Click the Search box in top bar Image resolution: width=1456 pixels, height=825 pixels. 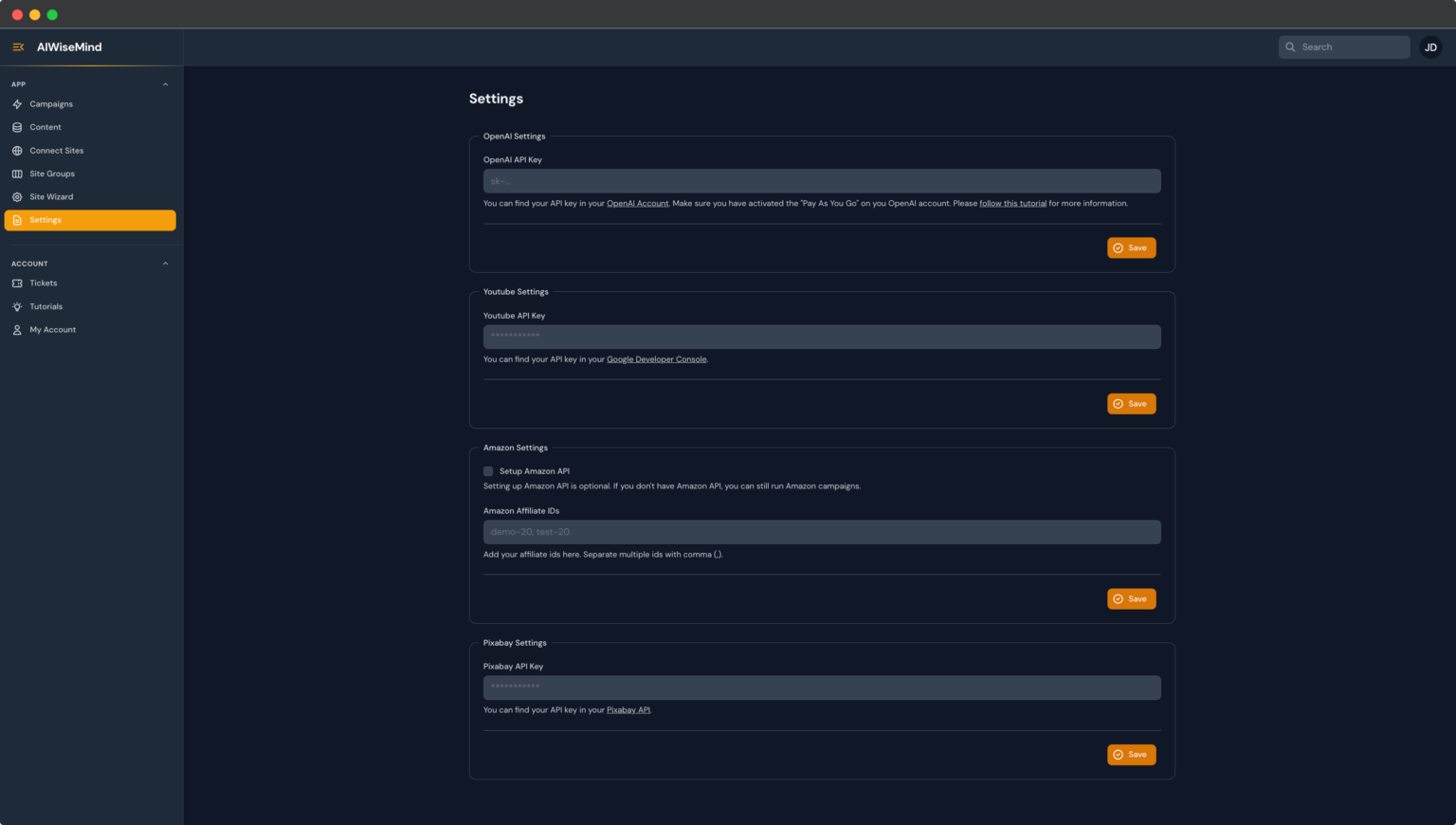click(x=1343, y=47)
